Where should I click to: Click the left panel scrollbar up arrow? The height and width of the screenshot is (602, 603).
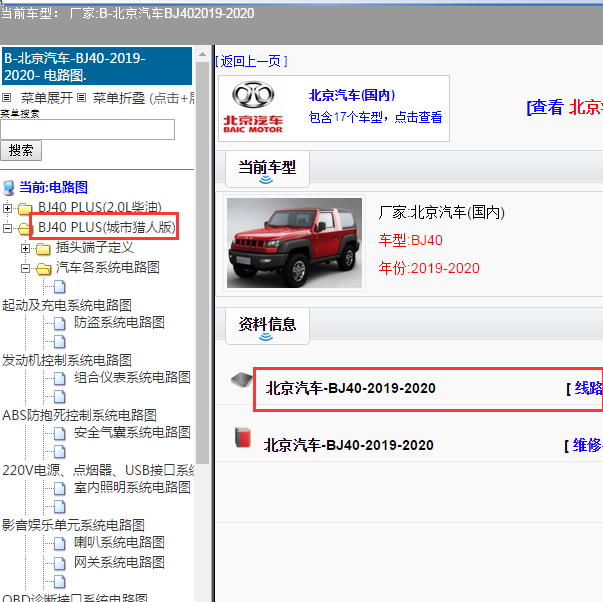(202, 55)
